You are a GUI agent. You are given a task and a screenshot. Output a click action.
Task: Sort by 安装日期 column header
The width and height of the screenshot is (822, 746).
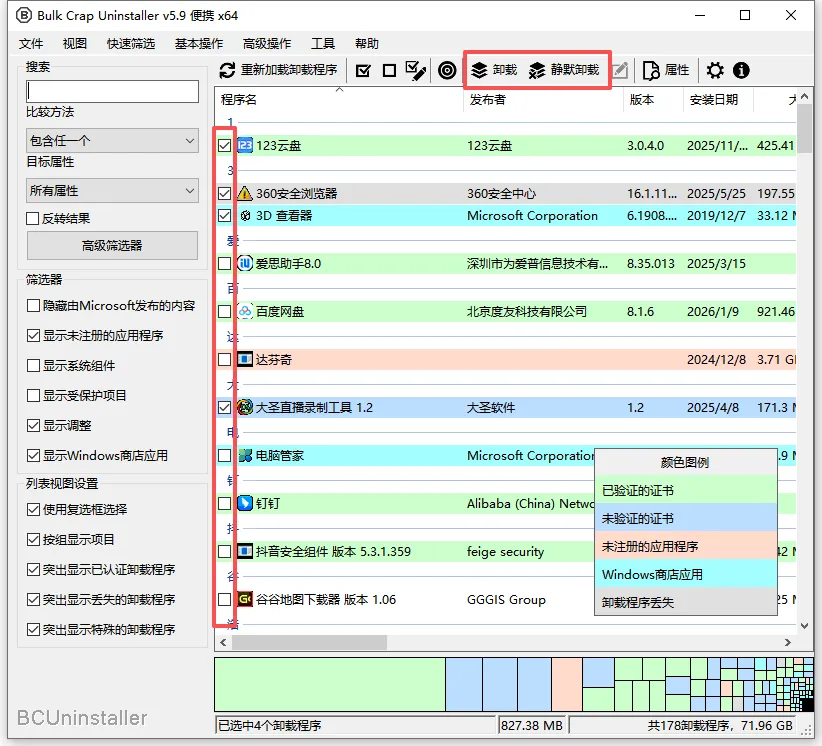(718, 100)
